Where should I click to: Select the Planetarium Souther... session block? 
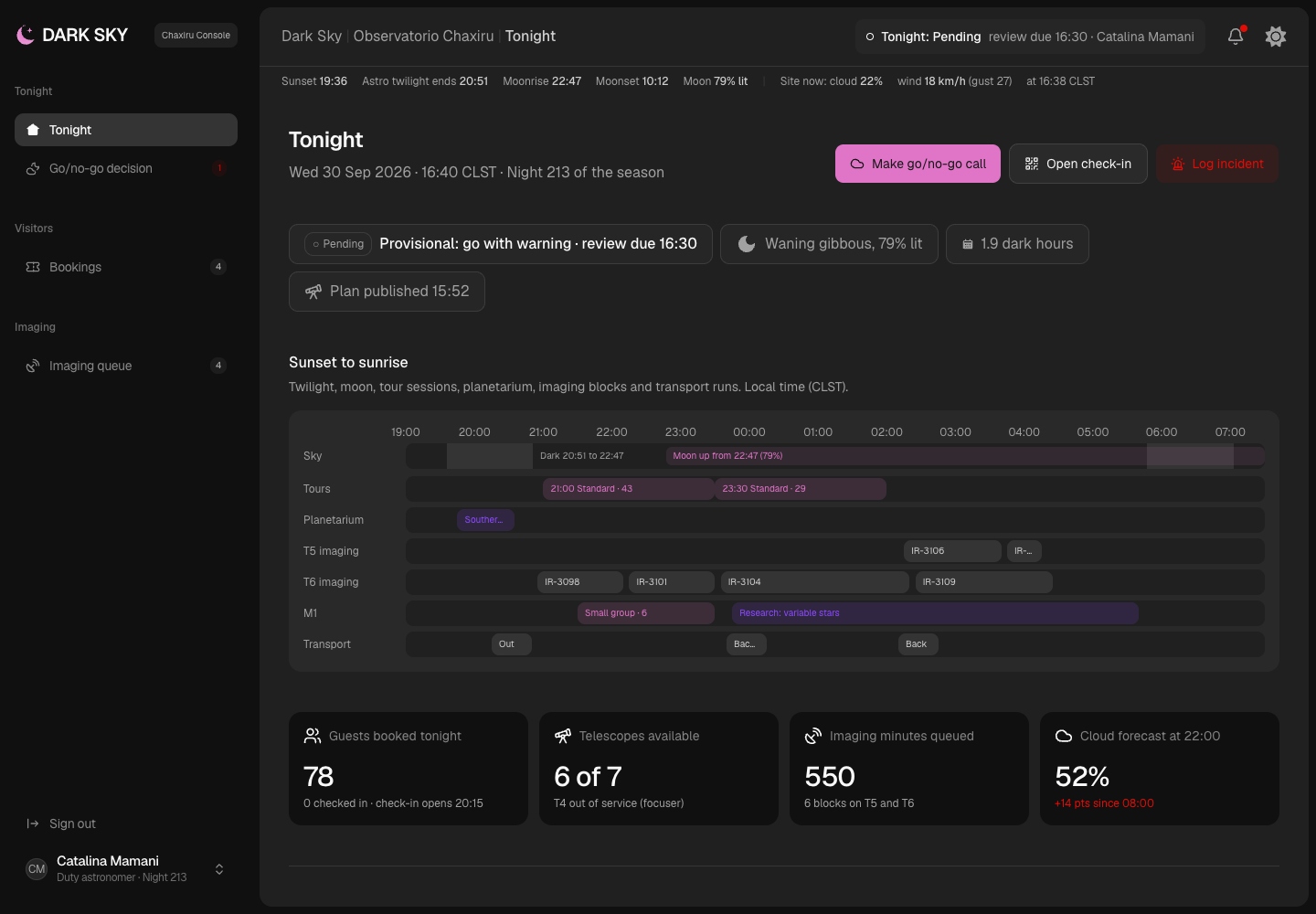(485, 520)
